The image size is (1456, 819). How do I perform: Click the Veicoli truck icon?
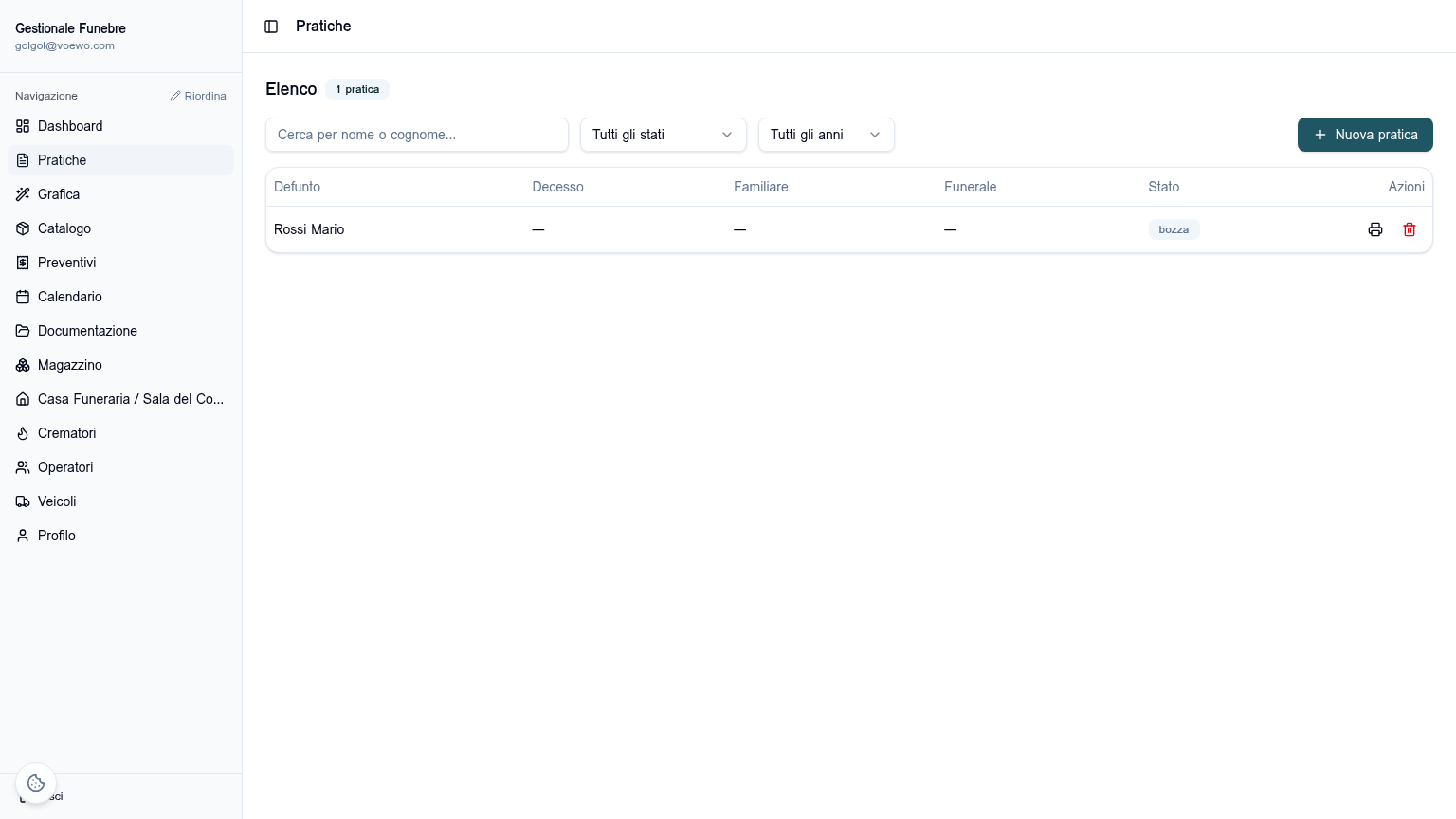(x=23, y=501)
